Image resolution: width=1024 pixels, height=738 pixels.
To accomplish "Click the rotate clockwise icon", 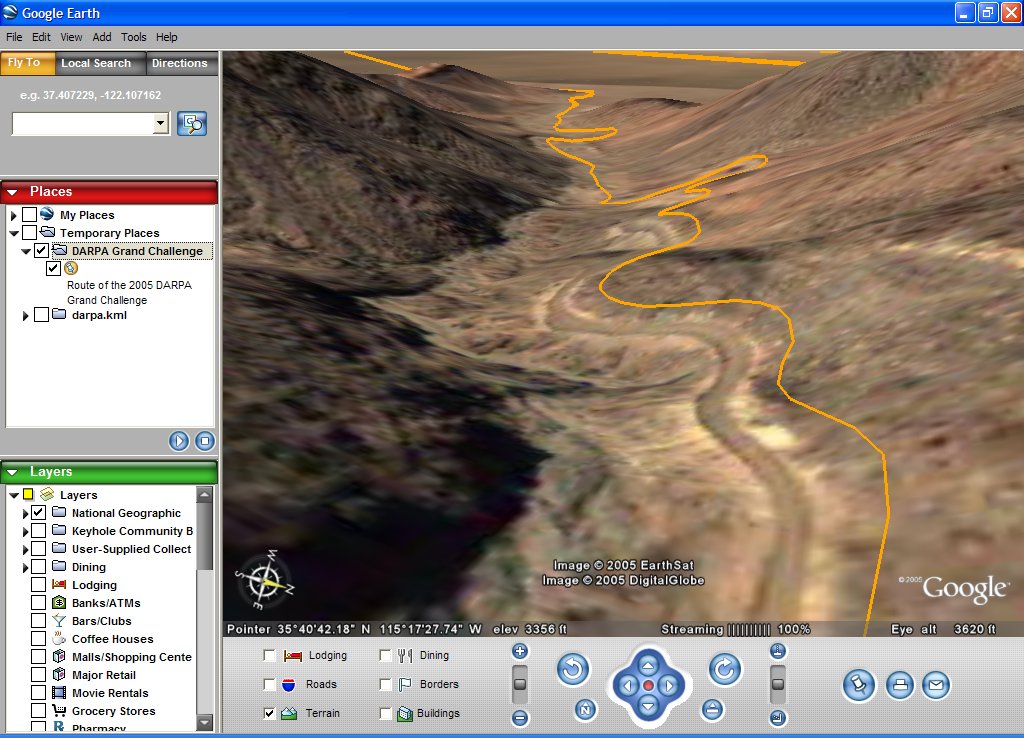I will (x=725, y=669).
